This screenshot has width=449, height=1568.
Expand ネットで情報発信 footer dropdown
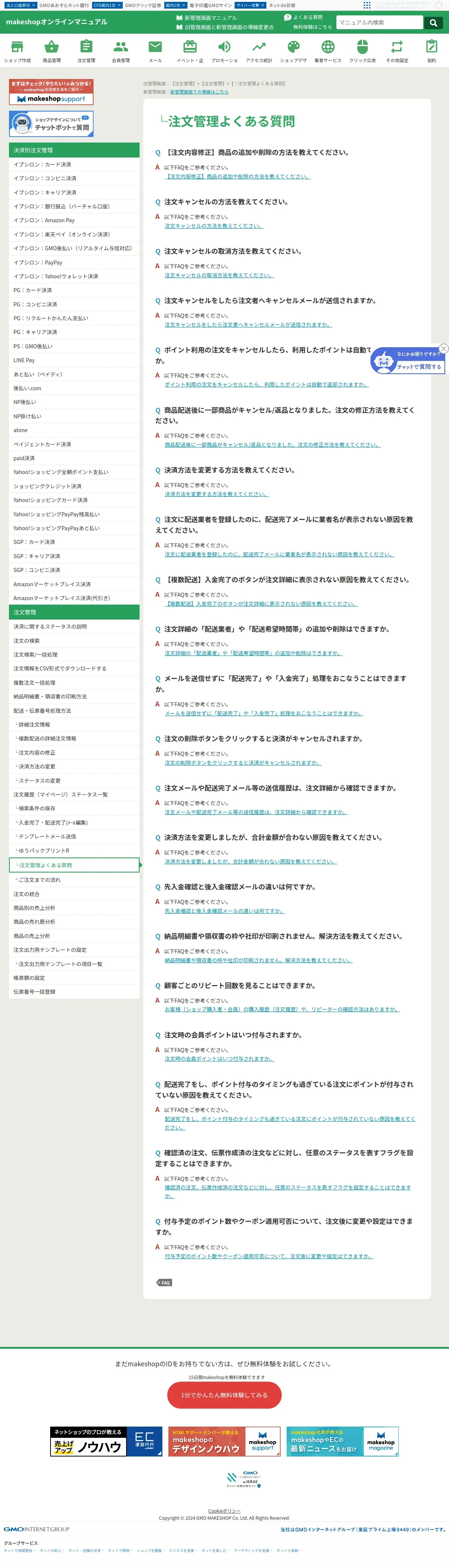(x=19, y=1550)
